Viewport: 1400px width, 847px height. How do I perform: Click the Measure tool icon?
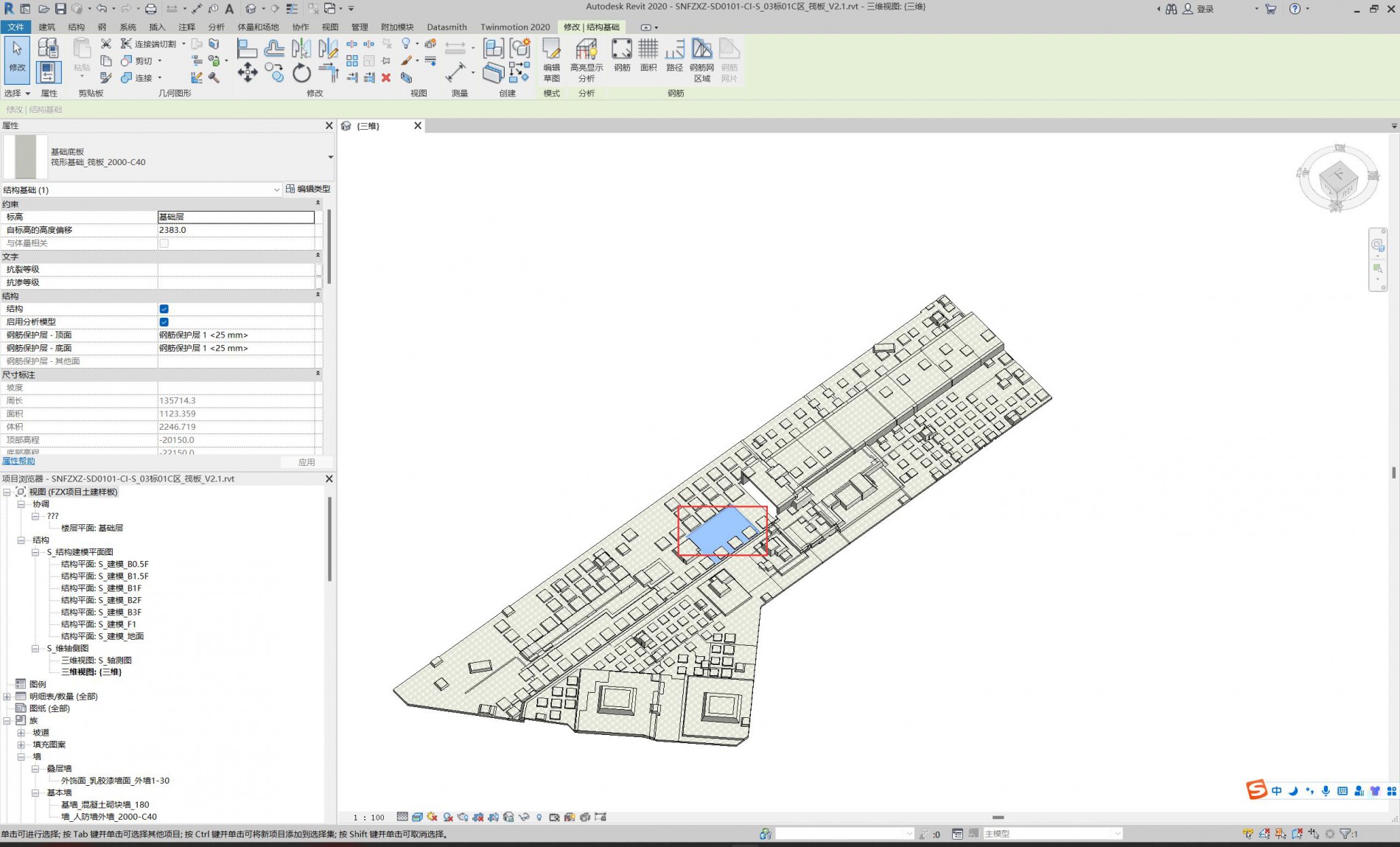tap(455, 72)
